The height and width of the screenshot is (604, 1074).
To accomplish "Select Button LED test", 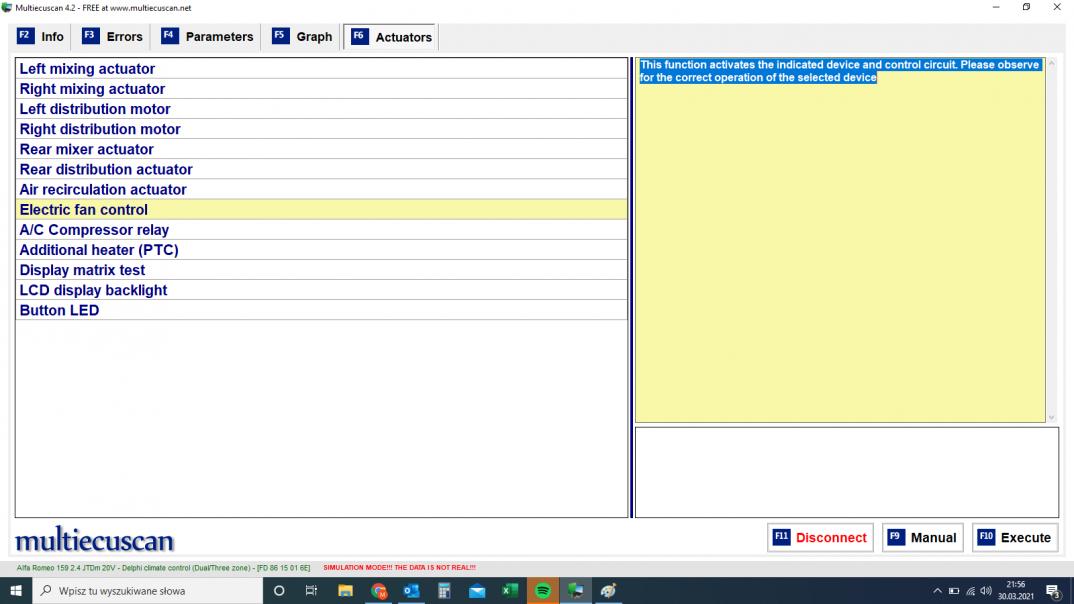I will (321, 310).
